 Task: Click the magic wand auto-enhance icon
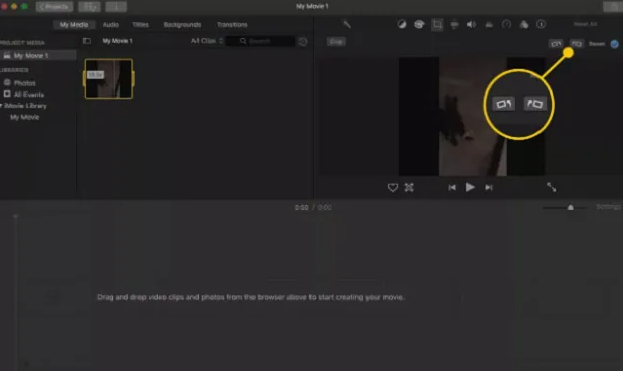(x=347, y=24)
